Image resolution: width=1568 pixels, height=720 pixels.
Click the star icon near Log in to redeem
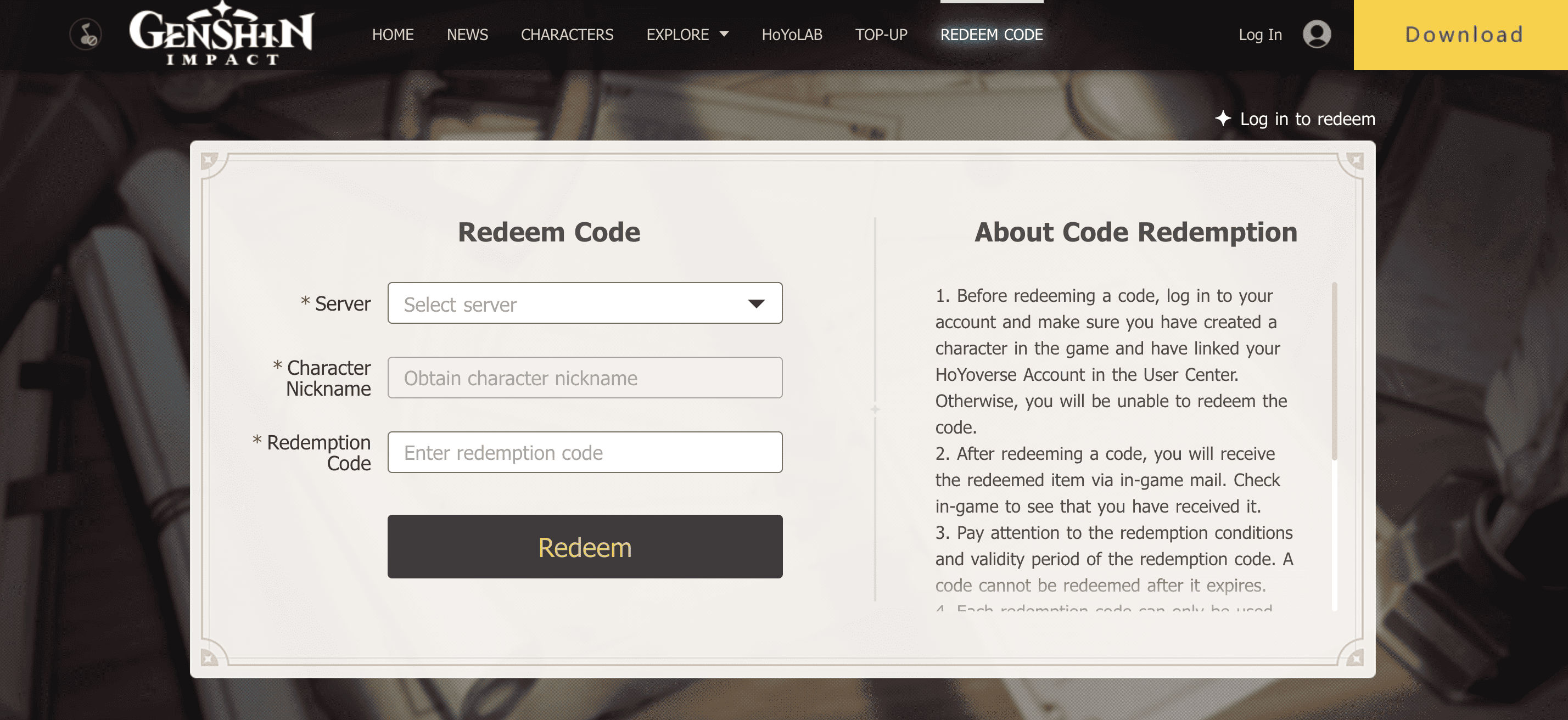click(1223, 119)
